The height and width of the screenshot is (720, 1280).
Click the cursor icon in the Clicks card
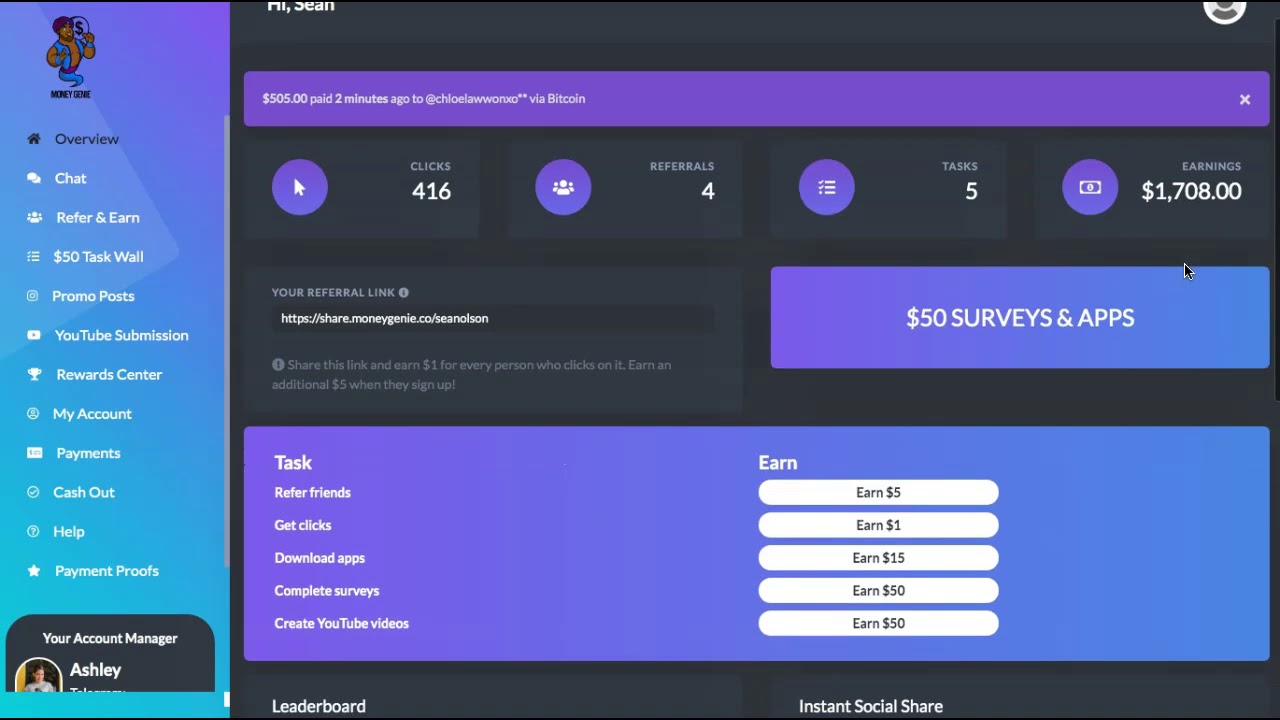coord(300,187)
